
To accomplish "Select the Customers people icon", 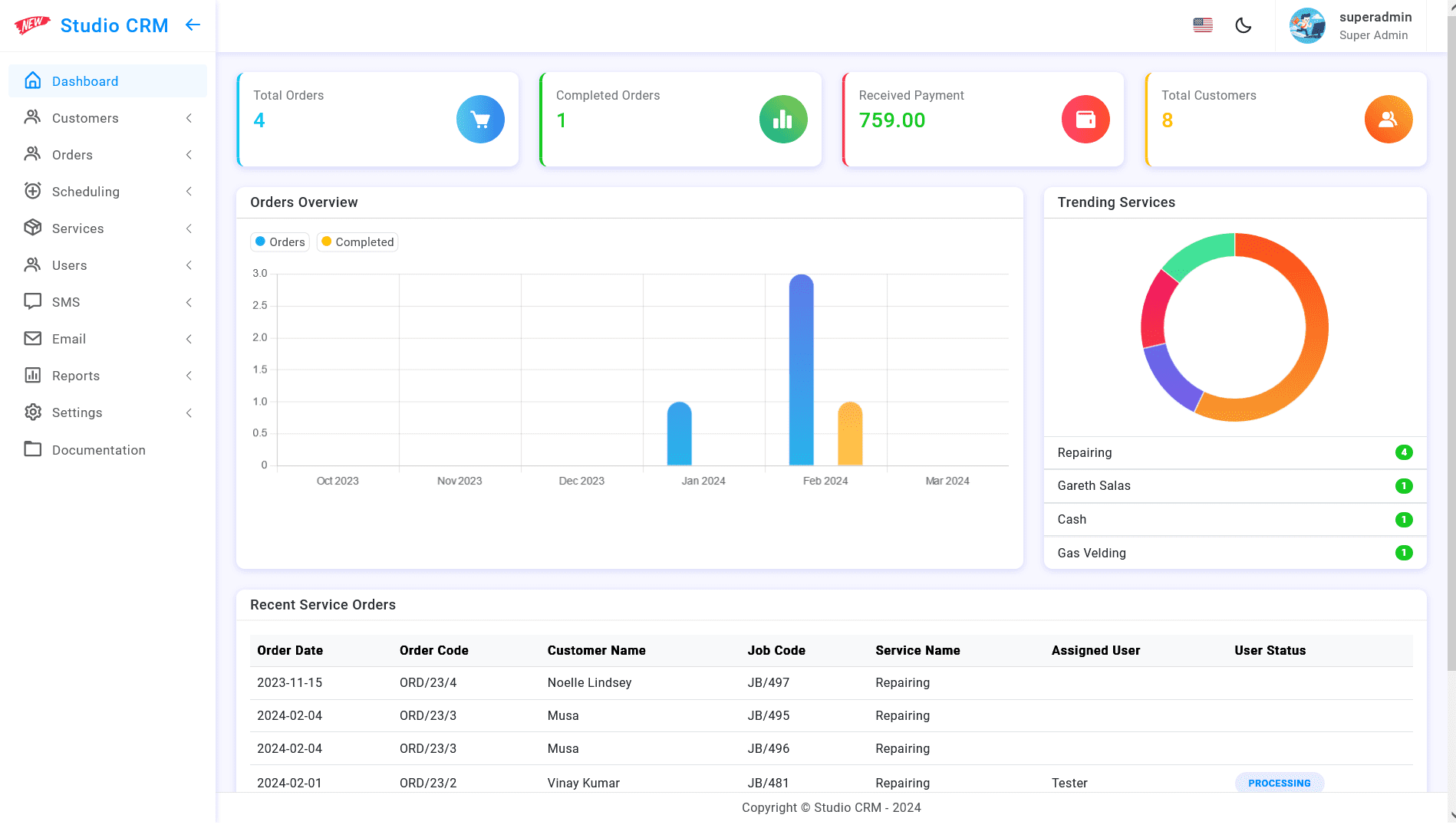I will click(x=31, y=117).
